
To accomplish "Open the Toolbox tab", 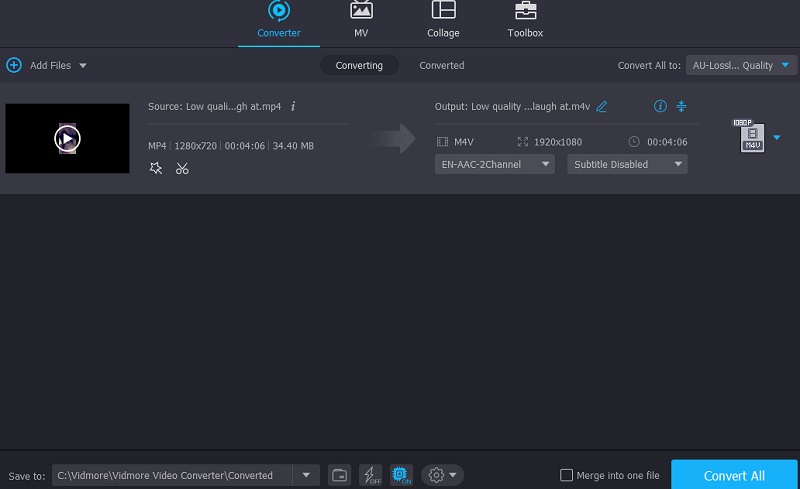I will point(525,20).
